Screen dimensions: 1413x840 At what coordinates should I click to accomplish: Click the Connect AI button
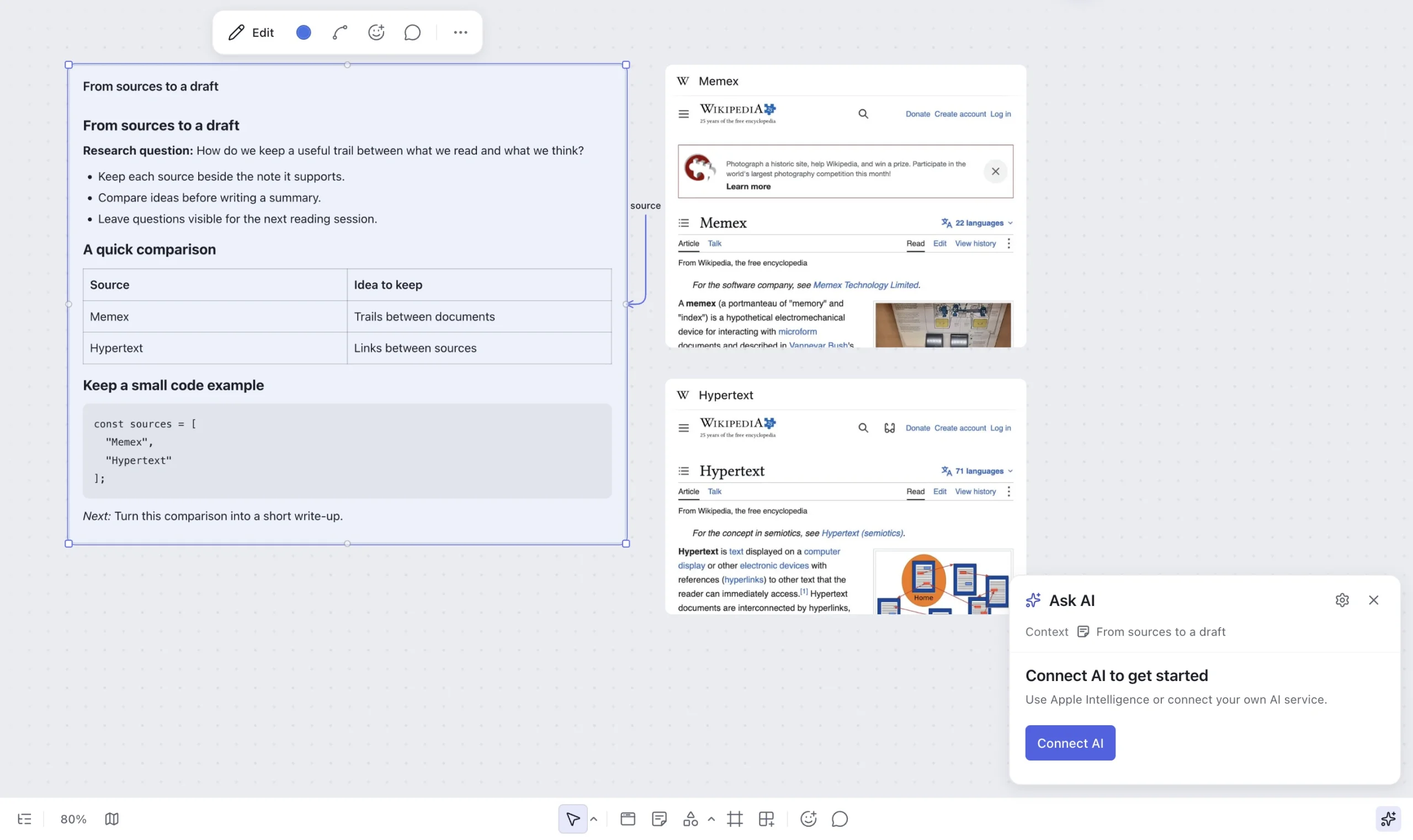1070,743
